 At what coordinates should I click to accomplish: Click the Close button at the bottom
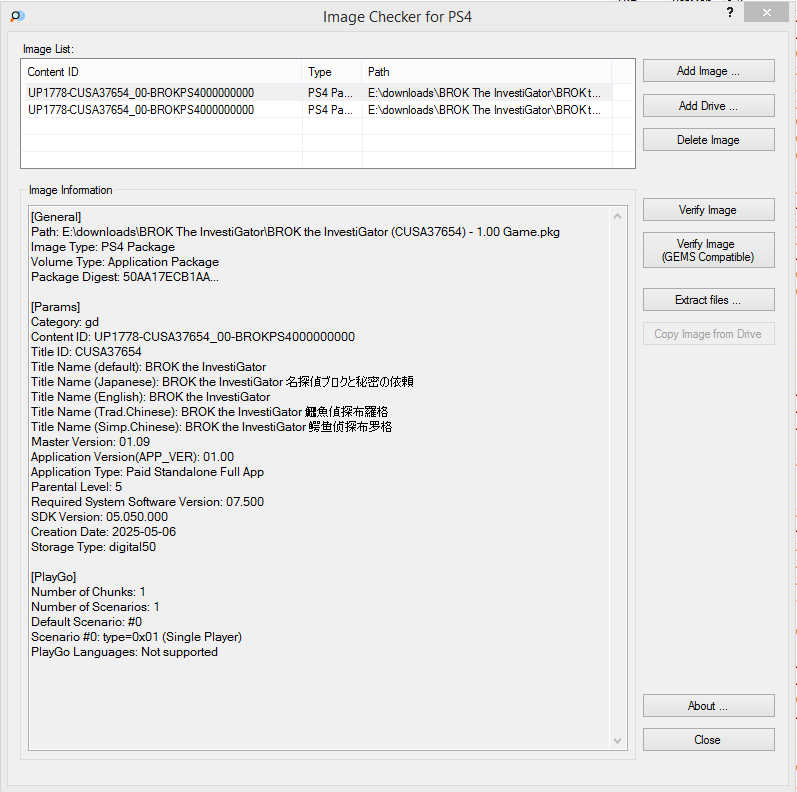(709, 740)
